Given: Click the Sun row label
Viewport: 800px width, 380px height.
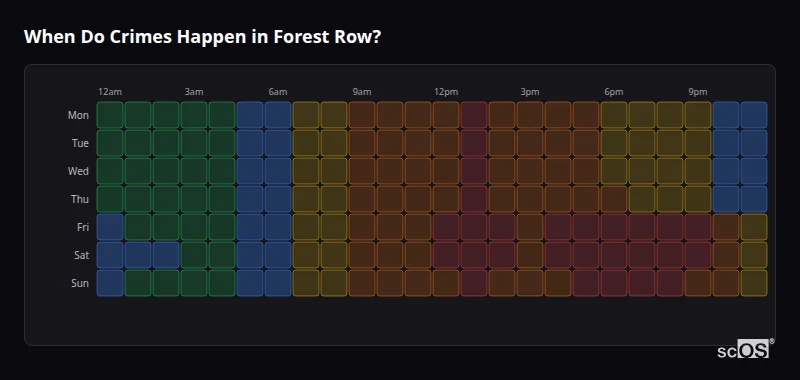Looking at the screenshot, I should [80, 284].
